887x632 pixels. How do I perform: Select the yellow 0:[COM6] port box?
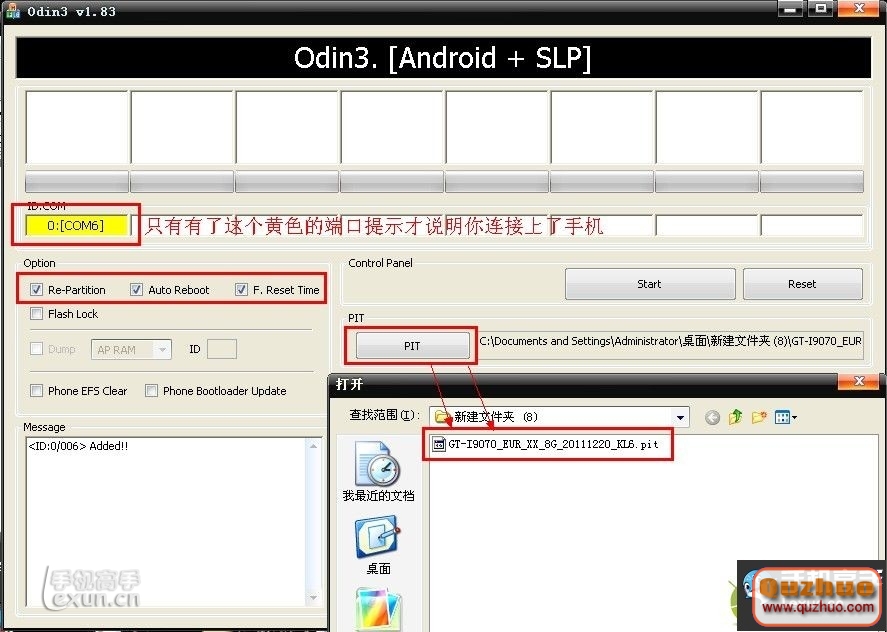(76, 225)
